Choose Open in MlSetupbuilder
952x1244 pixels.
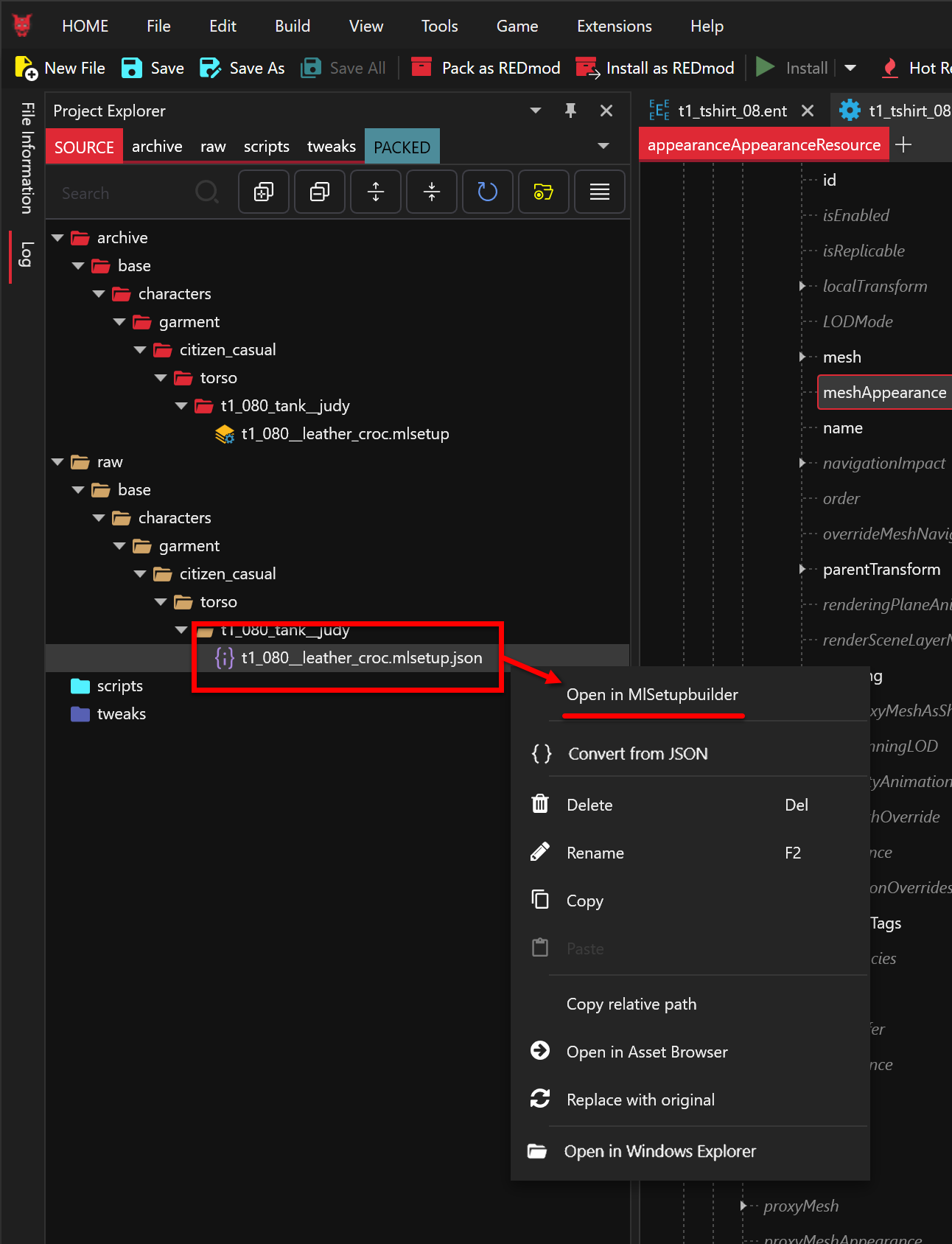(x=652, y=695)
